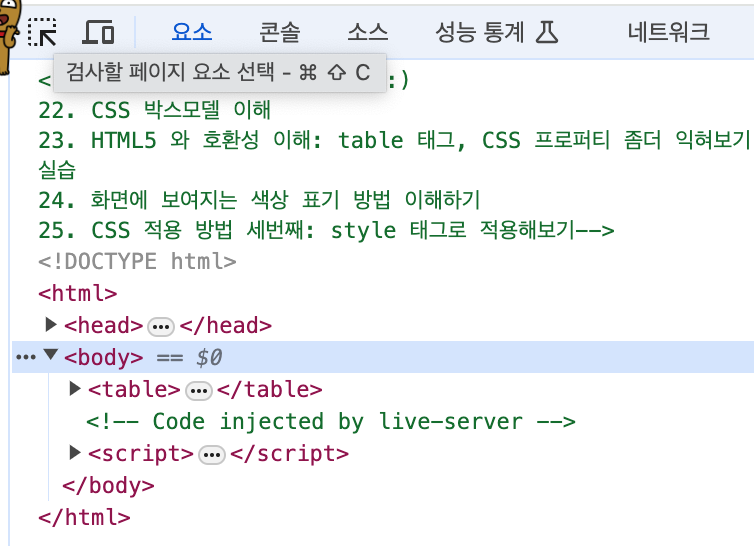Image resolution: width=754 pixels, height=546 pixels.
Task: Open the 요소 (Elements) tab
Action: click(x=192, y=32)
